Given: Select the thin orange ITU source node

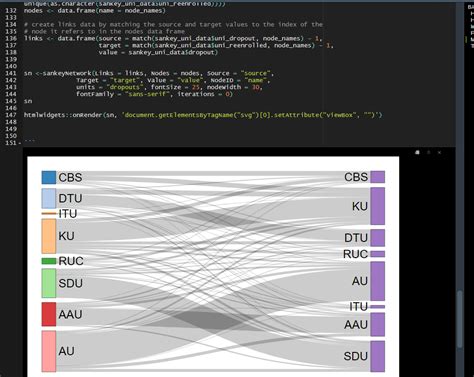Looking at the screenshot, I should tap(49, 213).
